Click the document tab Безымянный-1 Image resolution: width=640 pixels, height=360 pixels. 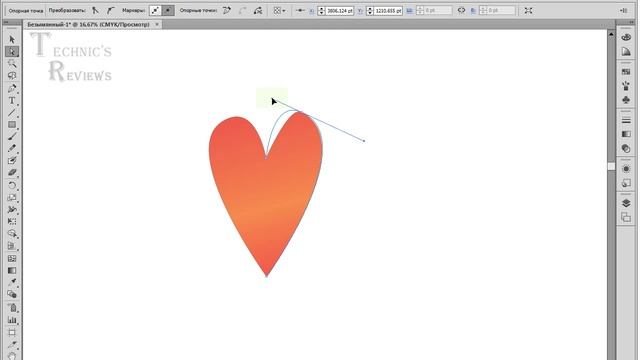(x=88, y=24)
